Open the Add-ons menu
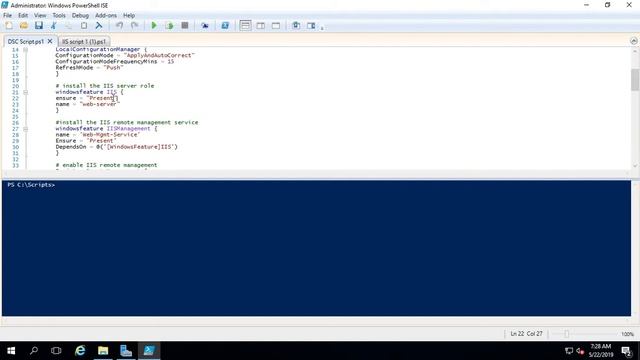The width and height of the screenshot is (640, 360). (x=106, y=16)
